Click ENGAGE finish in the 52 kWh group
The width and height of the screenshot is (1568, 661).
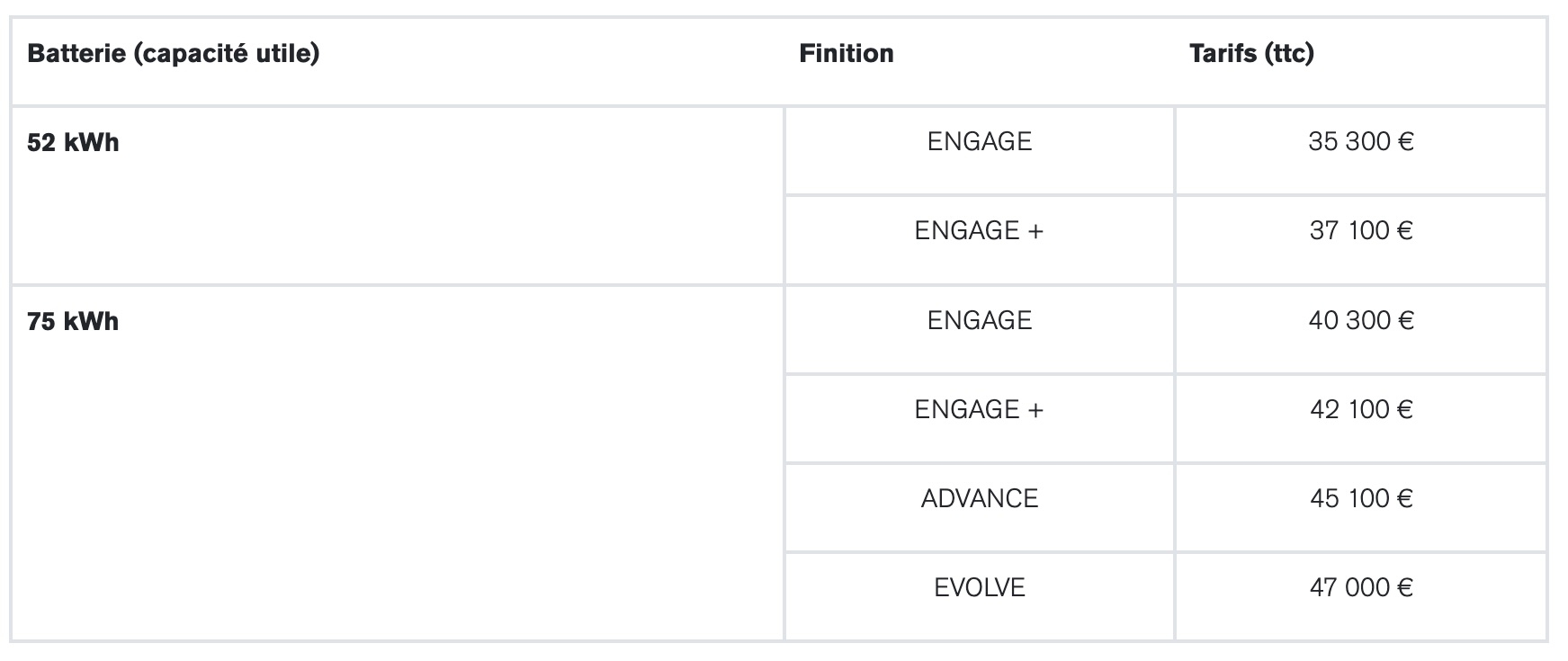click(979, 142)
